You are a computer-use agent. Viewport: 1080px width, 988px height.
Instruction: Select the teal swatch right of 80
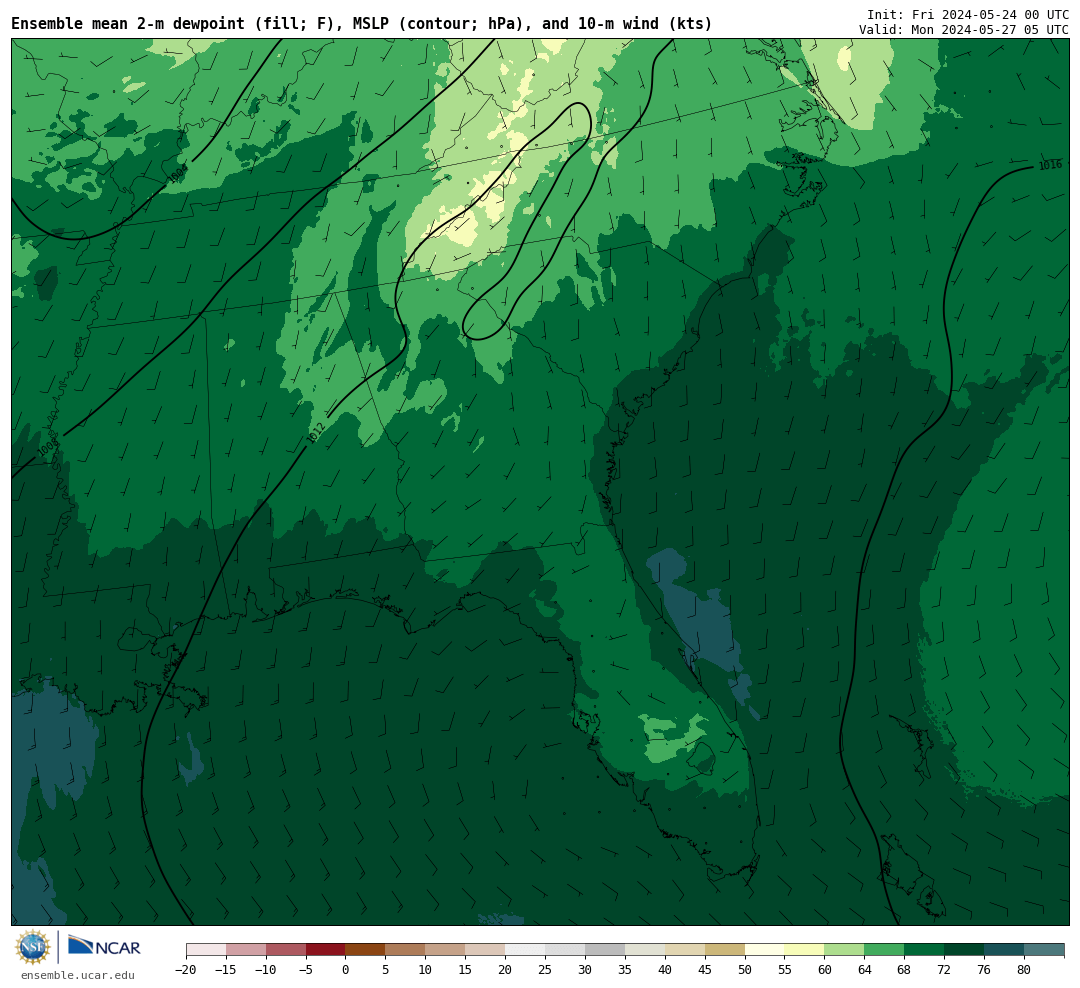[1045, 950]
